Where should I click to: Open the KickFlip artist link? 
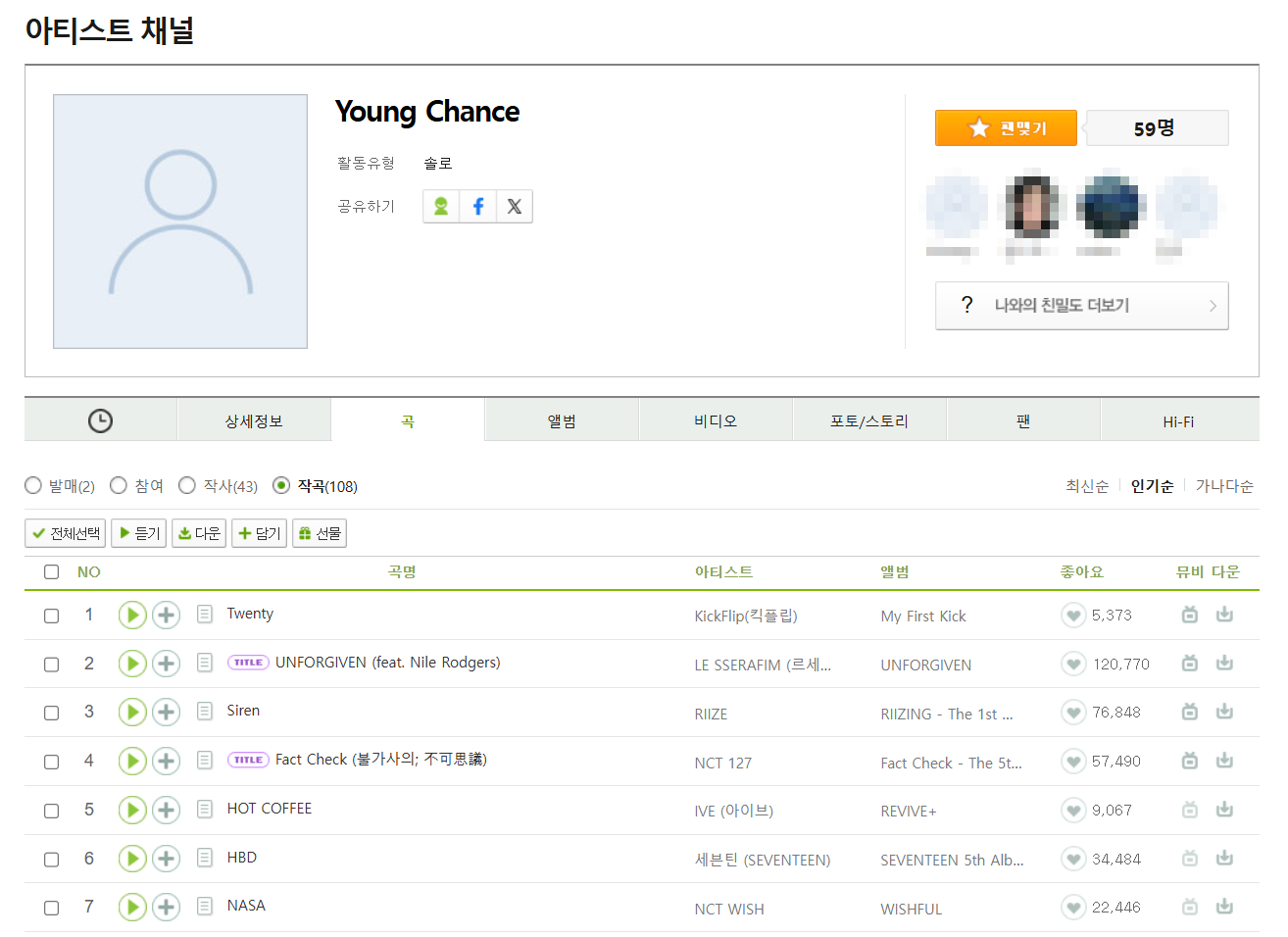746,616
